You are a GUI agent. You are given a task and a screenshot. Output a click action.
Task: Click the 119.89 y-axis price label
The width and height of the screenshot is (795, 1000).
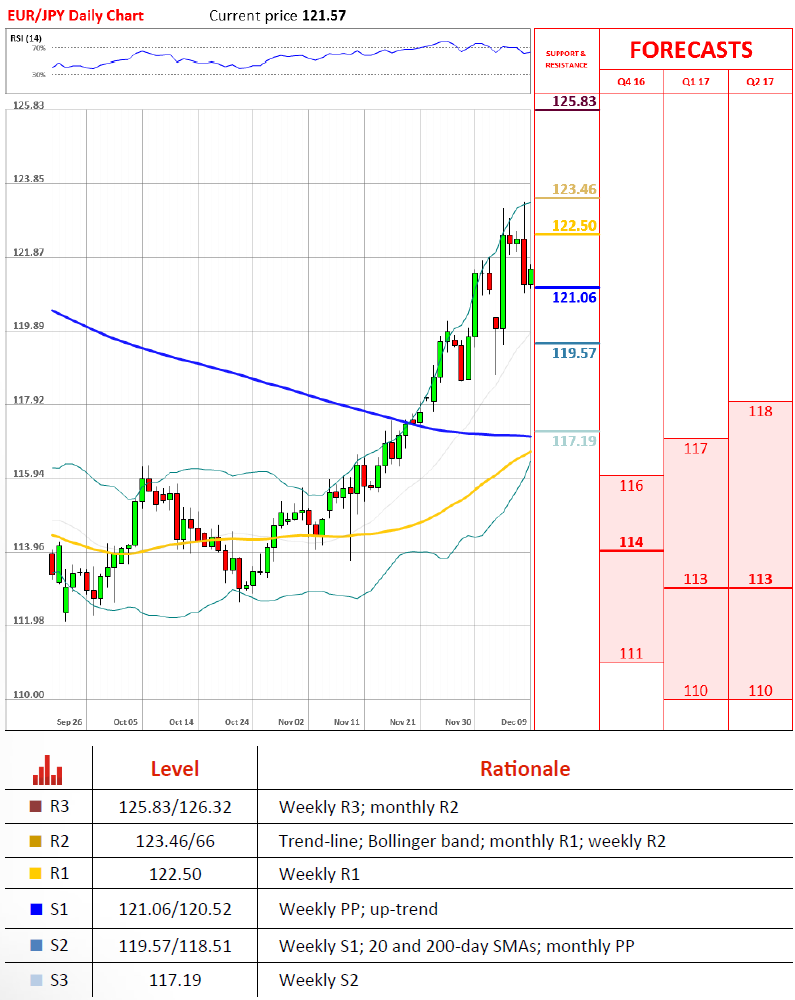tap(29, 326)
